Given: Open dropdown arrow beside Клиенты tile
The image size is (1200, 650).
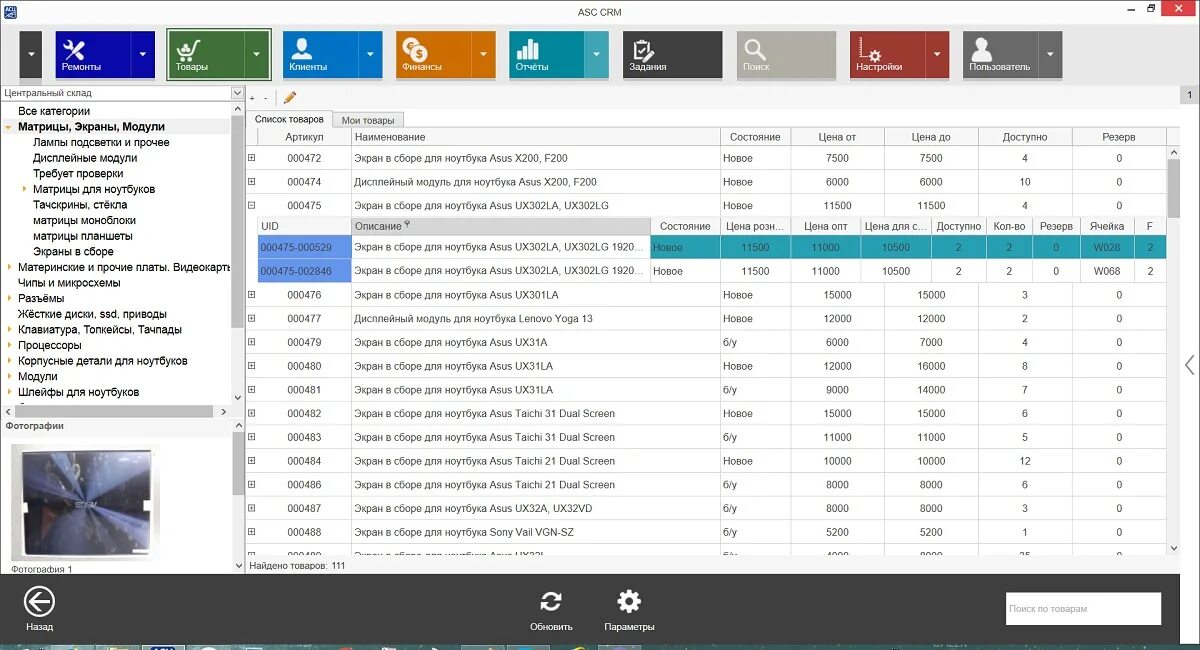Looking at the screenshot, I should 371,55.
